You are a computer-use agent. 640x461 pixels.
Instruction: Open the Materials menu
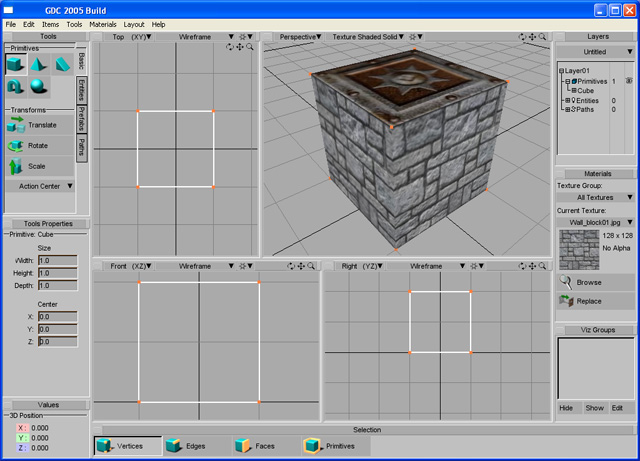coord(103,24)
